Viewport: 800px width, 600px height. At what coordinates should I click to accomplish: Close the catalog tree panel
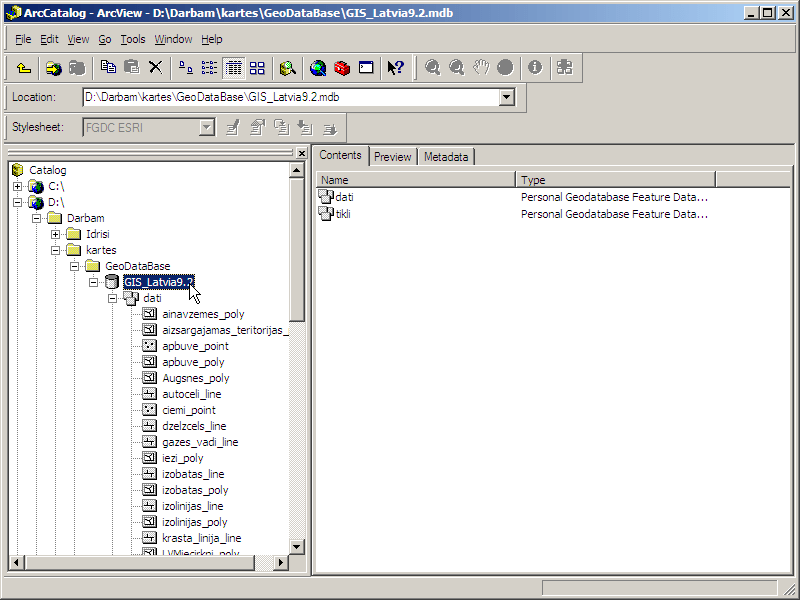pyautogui.click(x=302, y=153)
